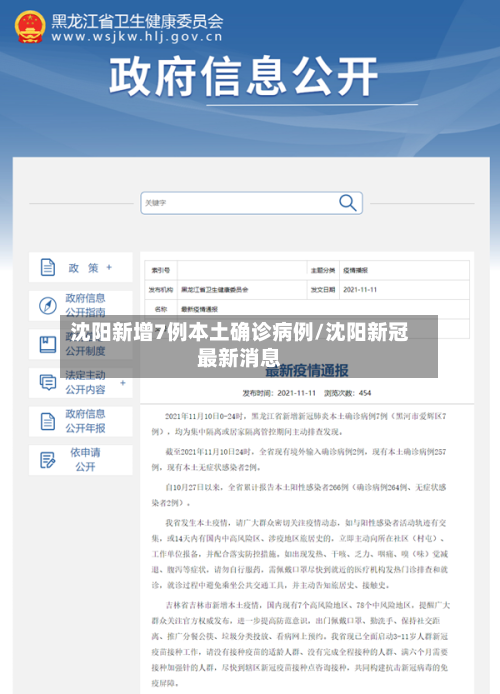This screenshot has width=500, height=694.
Task: Expand 法定主动公开内容 plus sign
Action: [123, 382]
